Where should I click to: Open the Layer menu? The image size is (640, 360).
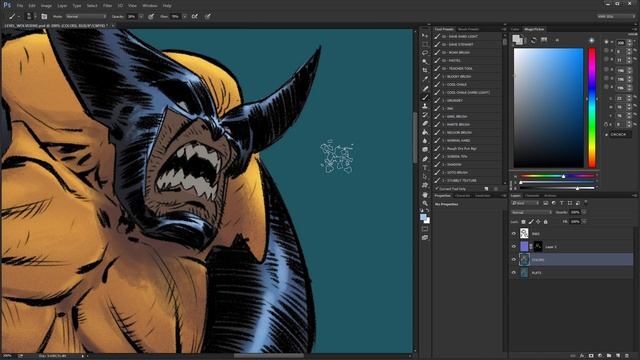[x=62, y=6]
